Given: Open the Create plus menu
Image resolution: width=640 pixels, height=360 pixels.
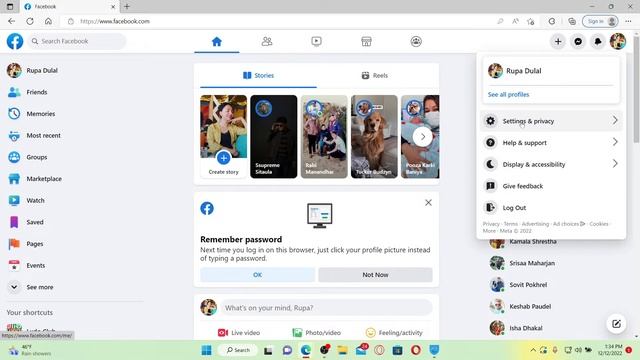Looking at the screenshot, I should (558, 41).
